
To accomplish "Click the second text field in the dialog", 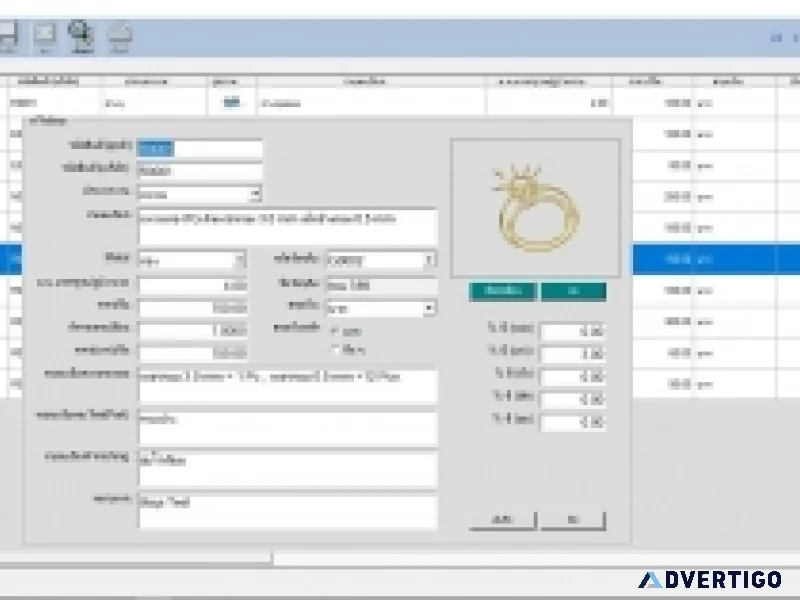I will point(199,170).
